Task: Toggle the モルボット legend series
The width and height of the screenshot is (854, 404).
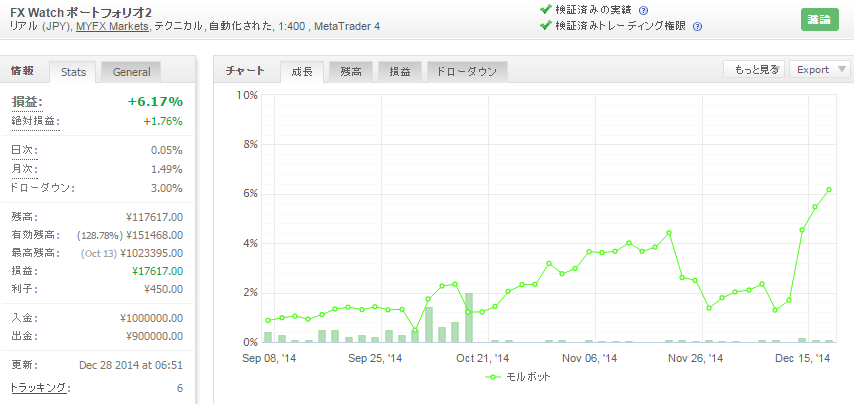Action: pos(517,377)
